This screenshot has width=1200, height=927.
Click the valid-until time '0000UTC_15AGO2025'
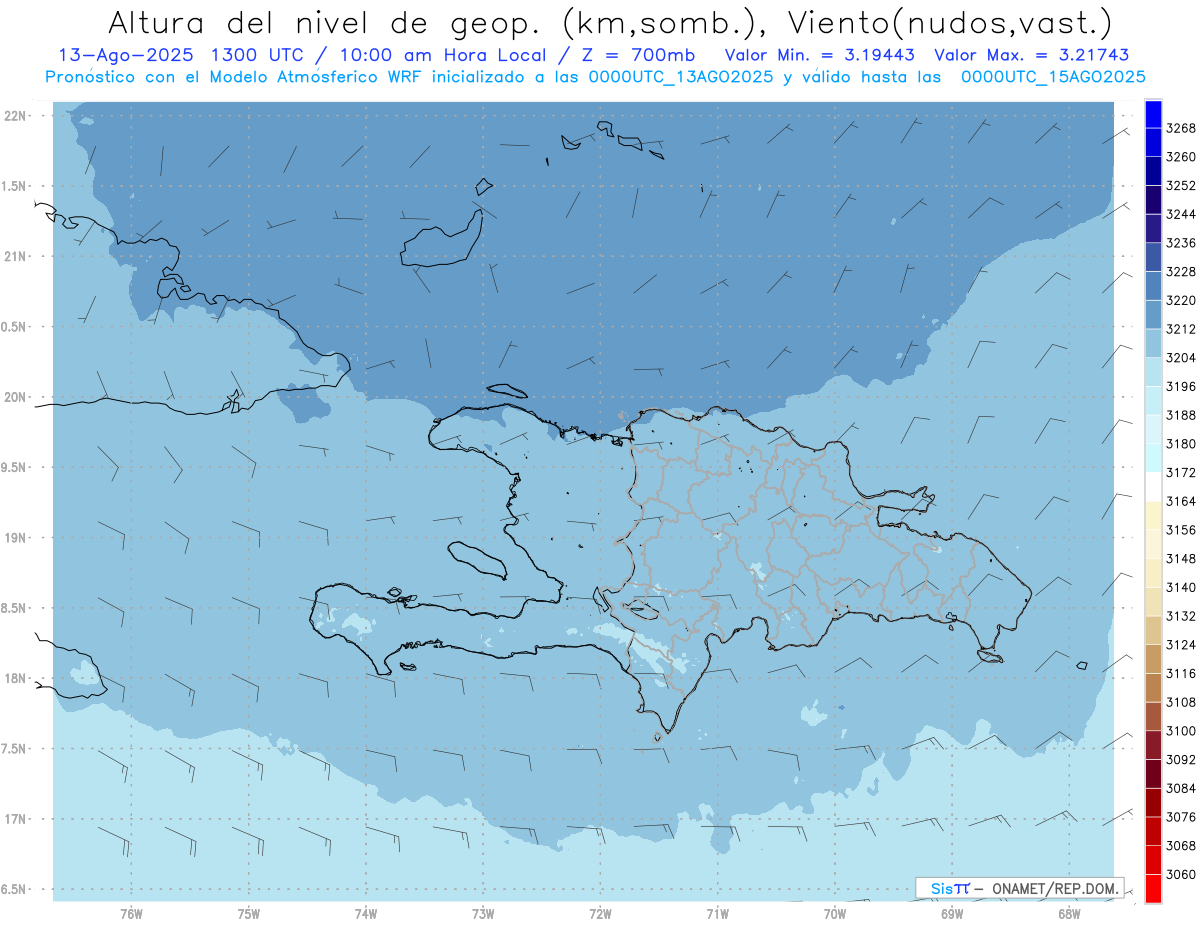coord(1053,77)
